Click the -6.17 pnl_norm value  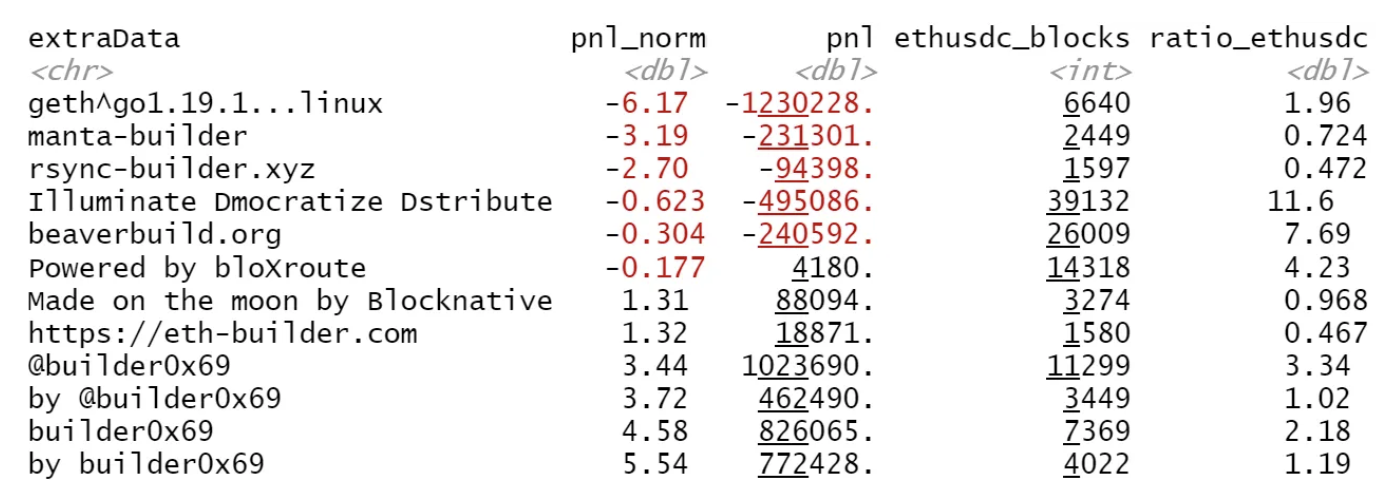[655, 103]
